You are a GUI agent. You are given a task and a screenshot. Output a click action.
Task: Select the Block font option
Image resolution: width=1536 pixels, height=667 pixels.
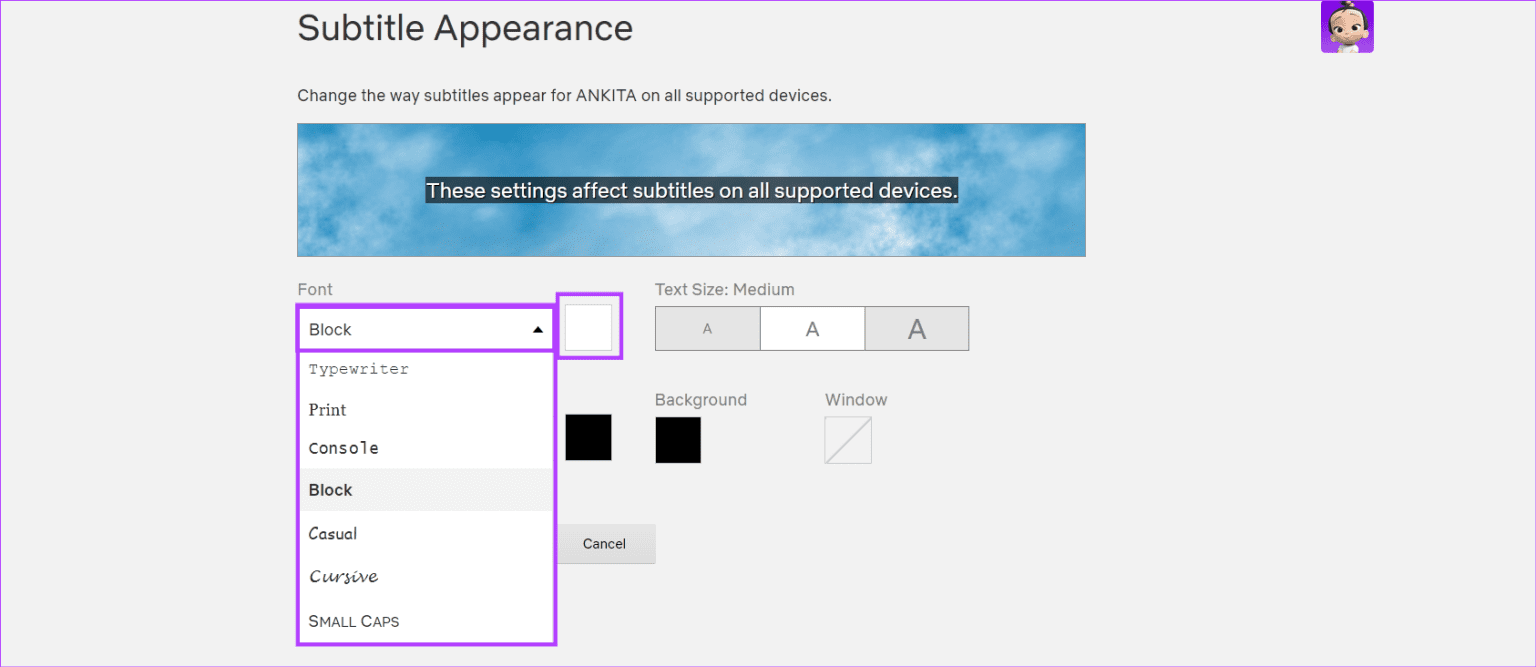point(330,490)
